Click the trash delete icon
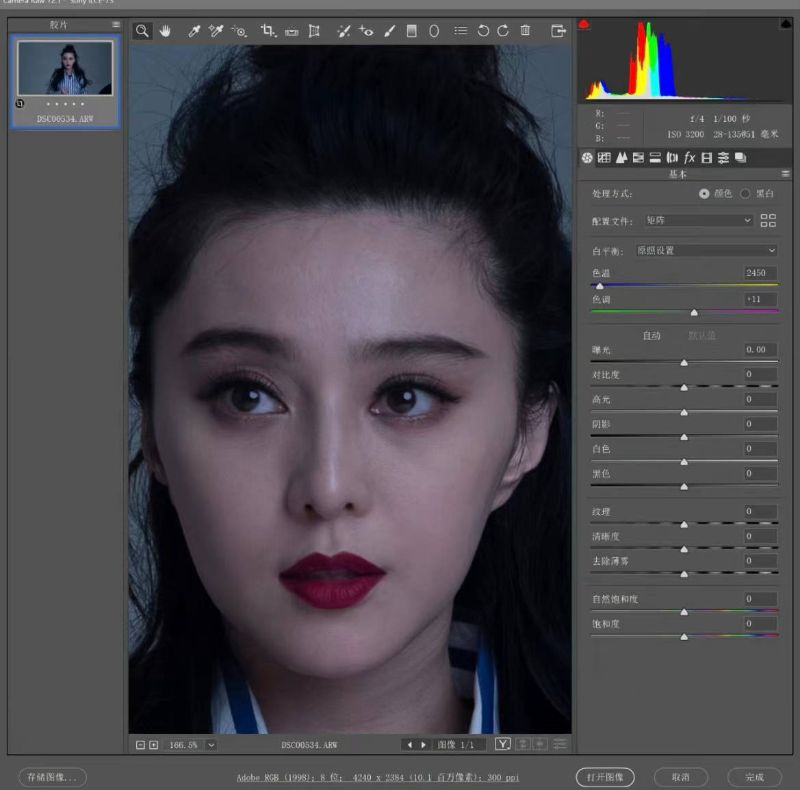This screenshot has width=800, height=790. tap(525, 31)
